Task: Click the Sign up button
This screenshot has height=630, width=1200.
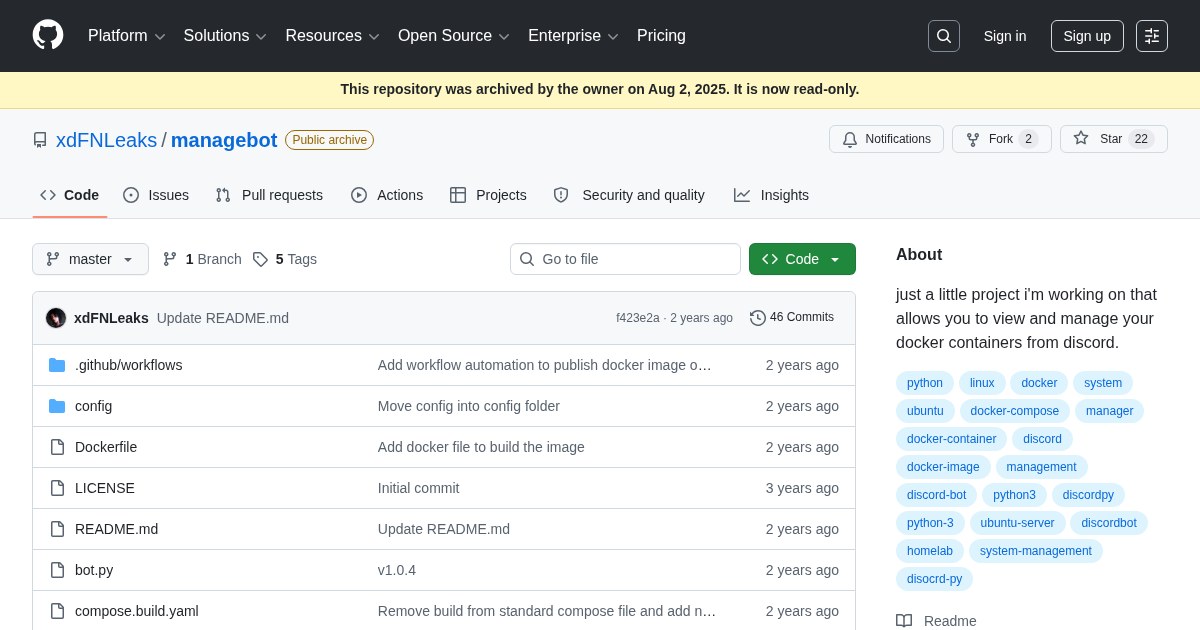Action: (1087, 36)
